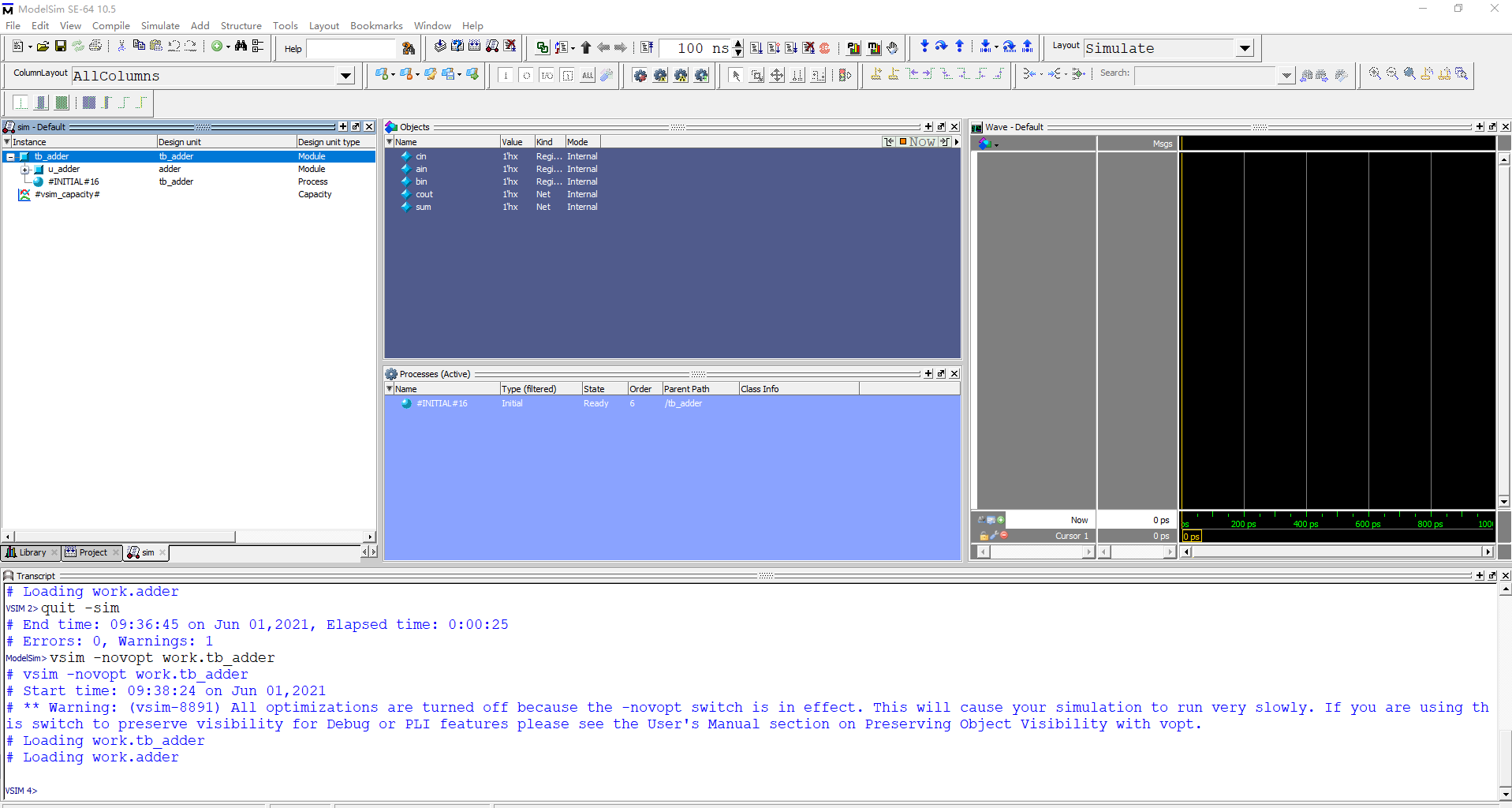Toggle zoom of the Wave pane with plus
Image resolution: width=1512 pixels, height=808 pixels.
pos(1480,127)
